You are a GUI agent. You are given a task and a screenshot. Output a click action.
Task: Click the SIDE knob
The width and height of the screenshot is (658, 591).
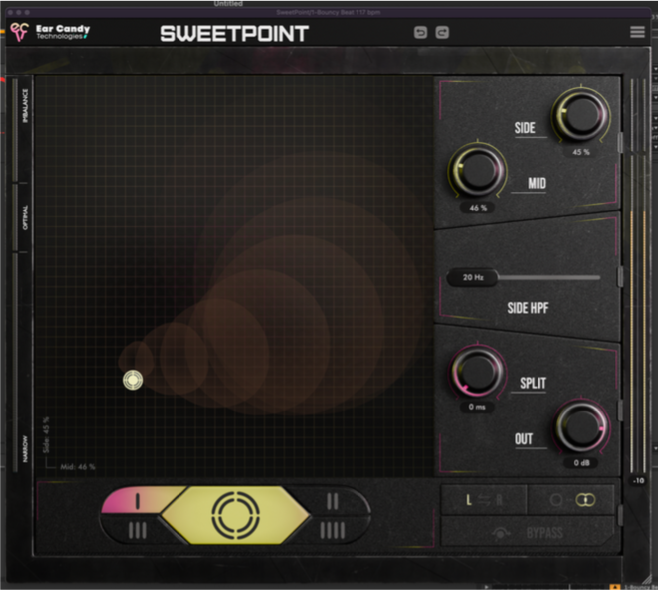click(x=581, y=114)
